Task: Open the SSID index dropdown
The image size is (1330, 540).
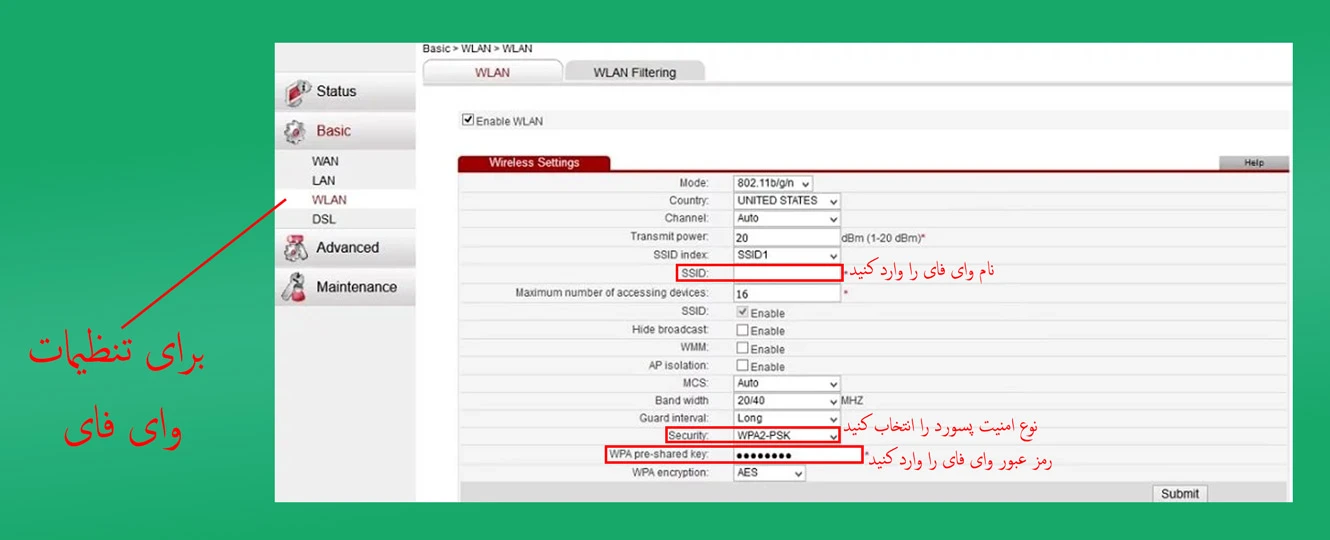Action: (787, 255)
